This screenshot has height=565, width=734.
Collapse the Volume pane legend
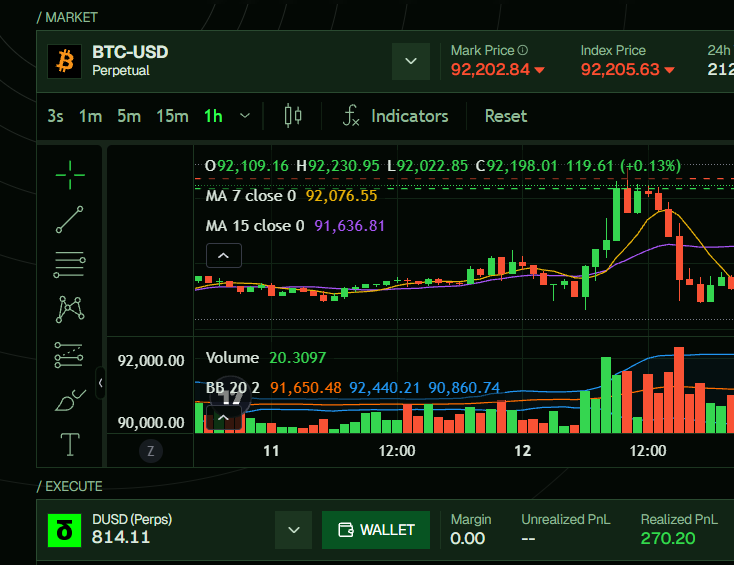point(224,418)
